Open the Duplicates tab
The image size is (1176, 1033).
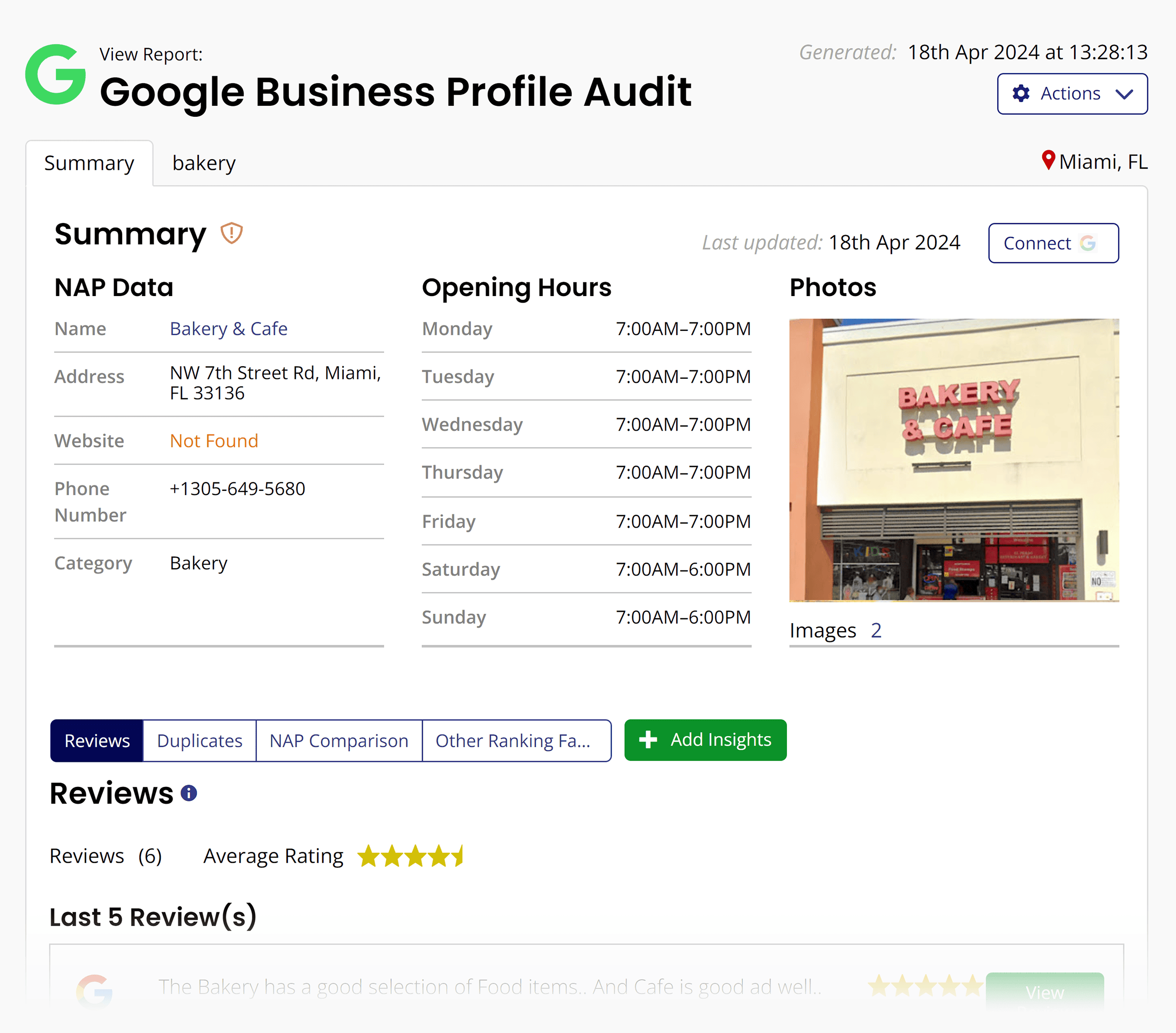199,741
